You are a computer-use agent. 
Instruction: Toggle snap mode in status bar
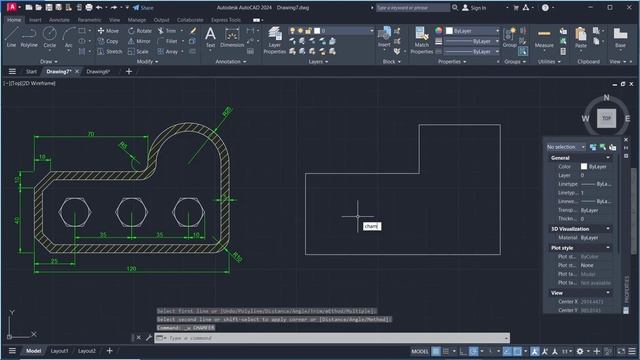point(446,351)
